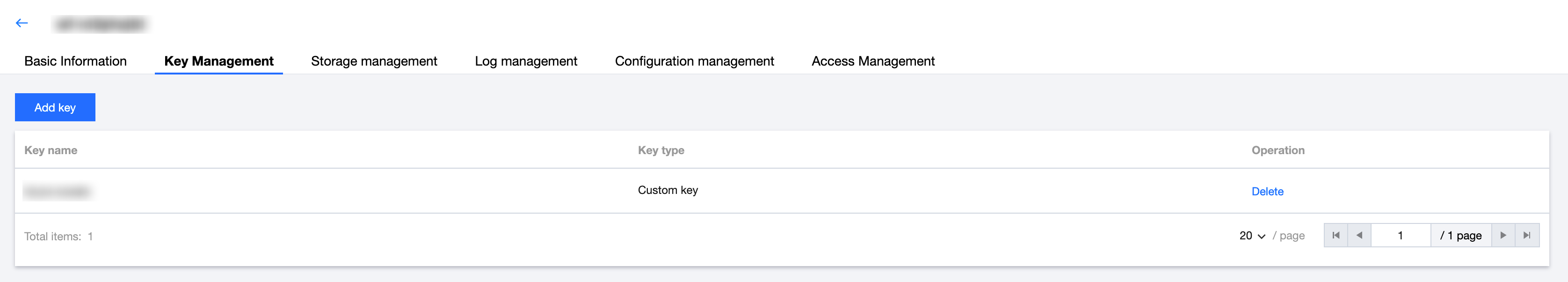The height and width of the screenshot is (282, 1568).
Task: Click the blurred key name in the row
Action: (x=57, y=192)
